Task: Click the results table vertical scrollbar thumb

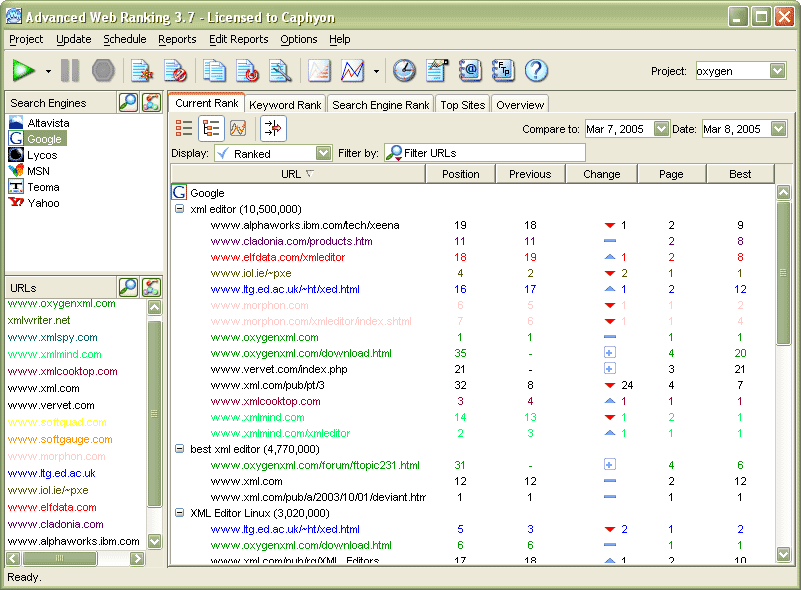Action: pyautogui.click(x=783, y=273)
